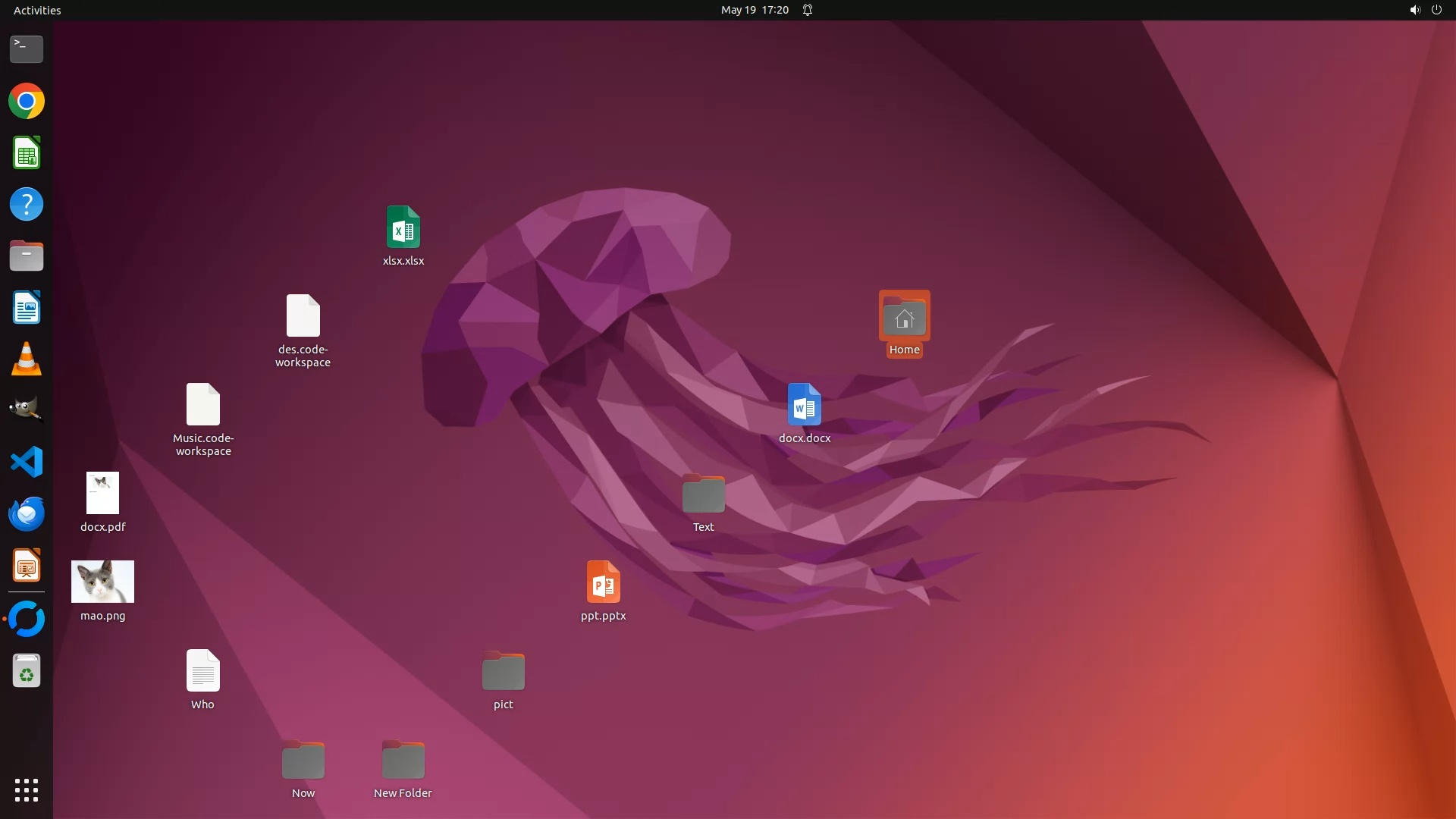This screenshot has width=1456, height=819.
Task: Click the VLC media player icon
Action: tap(27, 359)
